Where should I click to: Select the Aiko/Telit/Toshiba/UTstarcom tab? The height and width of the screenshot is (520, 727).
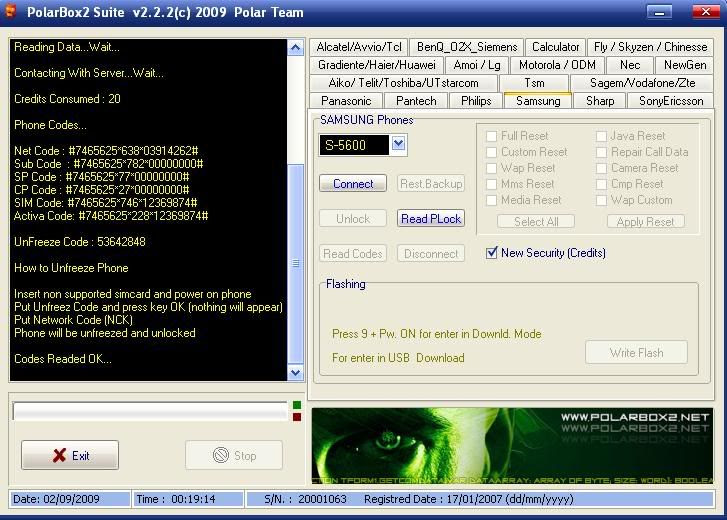[403, 83]
